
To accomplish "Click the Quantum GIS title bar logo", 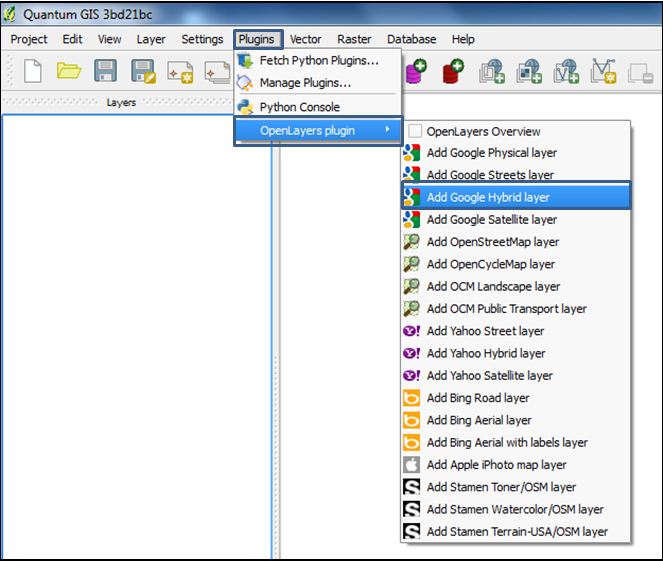I will click(x=10, y=14).
